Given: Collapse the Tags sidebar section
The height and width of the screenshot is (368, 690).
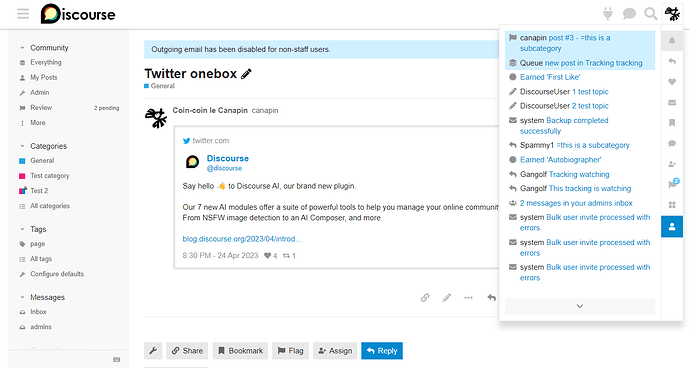Looking at the screenshot, I should [x=33, y=229].
